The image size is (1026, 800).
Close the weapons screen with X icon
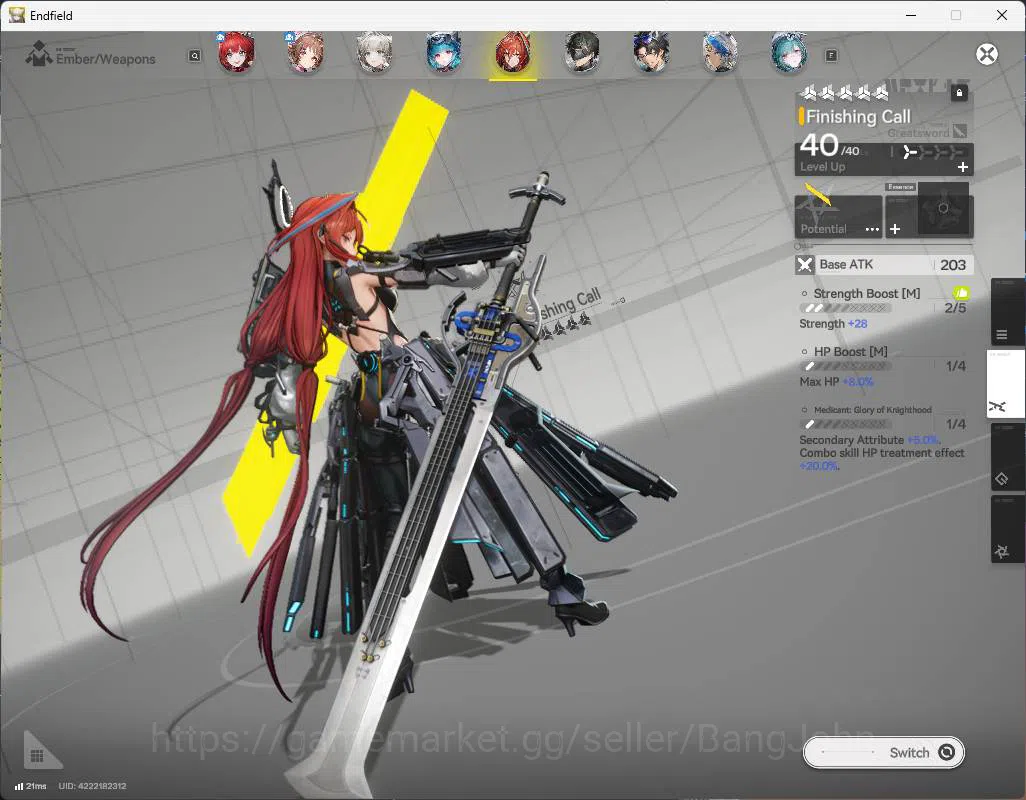[x=987, y=54]
